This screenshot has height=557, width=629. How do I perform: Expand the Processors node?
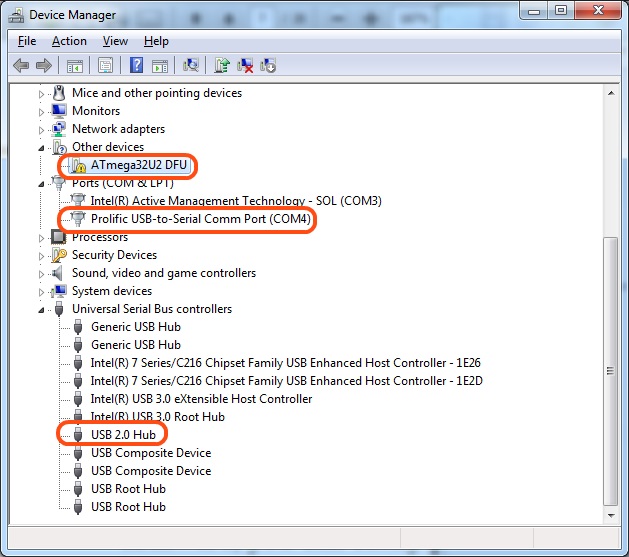pyautogui.click(x=41, y=238)
